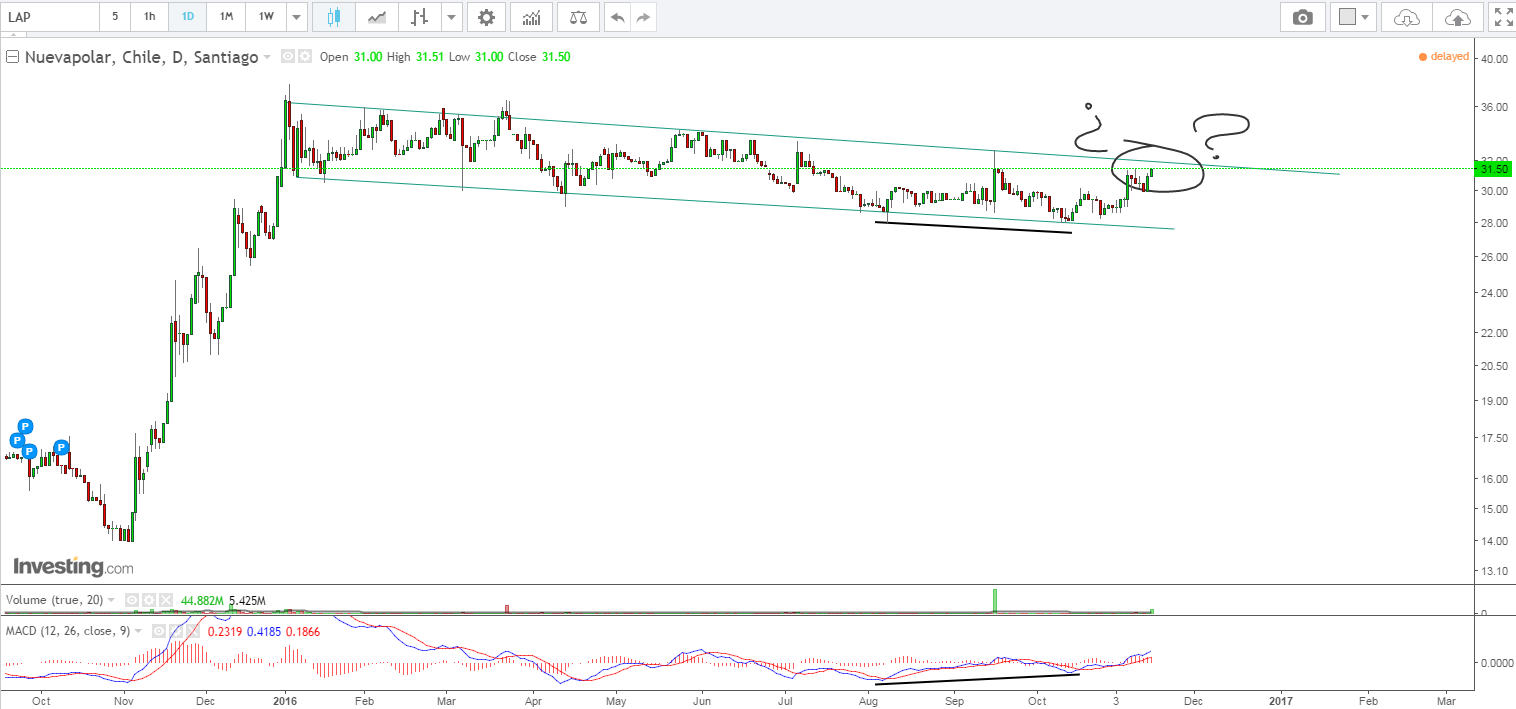
Task: Expand the time interval dropdown arrow
Action: [x=296, y=17]
